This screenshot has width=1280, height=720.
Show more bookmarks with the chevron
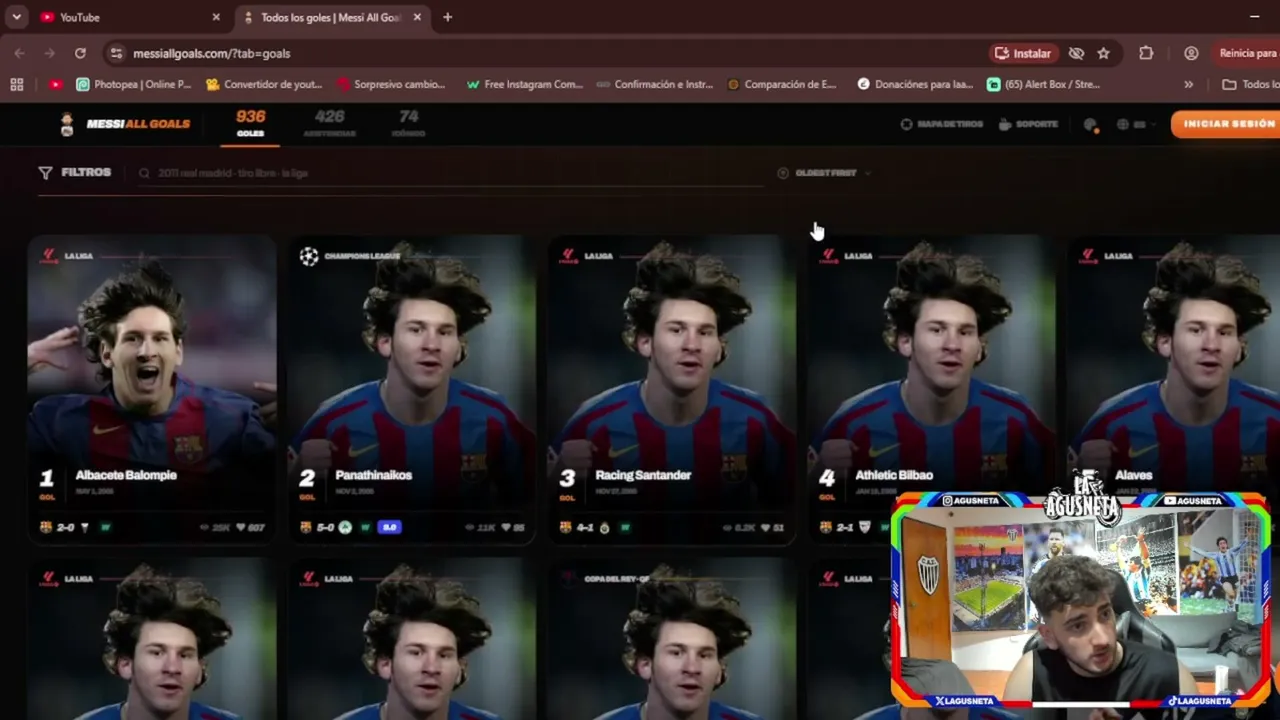pos(1188,85)
